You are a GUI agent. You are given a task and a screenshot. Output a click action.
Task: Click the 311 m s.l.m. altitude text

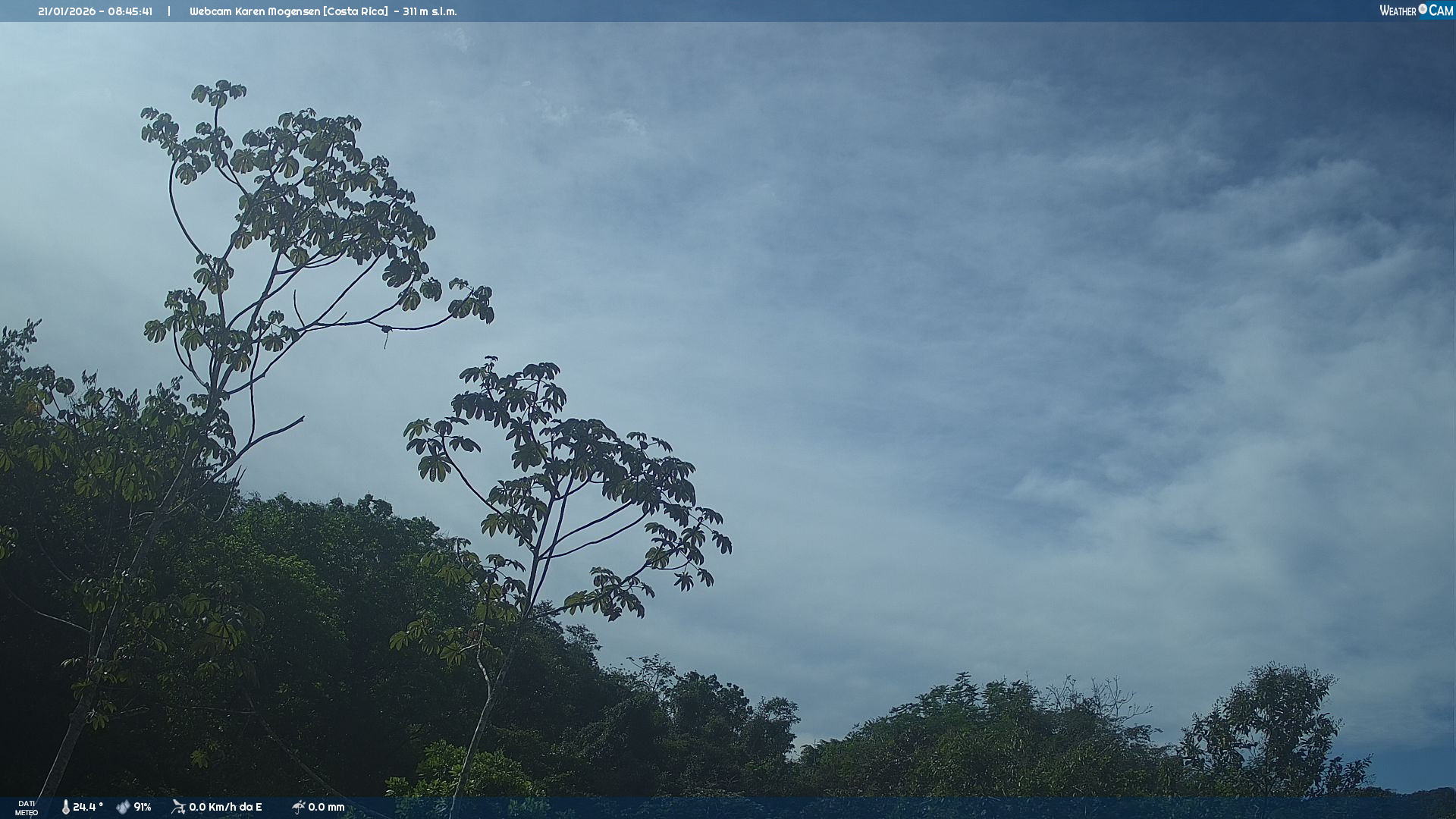[429, 11]
